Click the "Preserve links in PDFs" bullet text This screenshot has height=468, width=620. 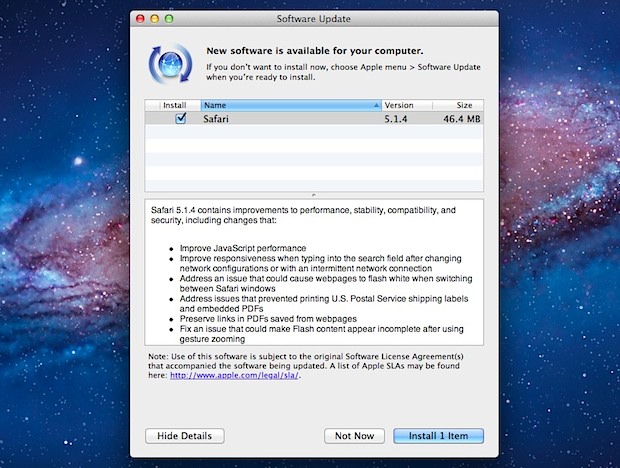(268, 319)
